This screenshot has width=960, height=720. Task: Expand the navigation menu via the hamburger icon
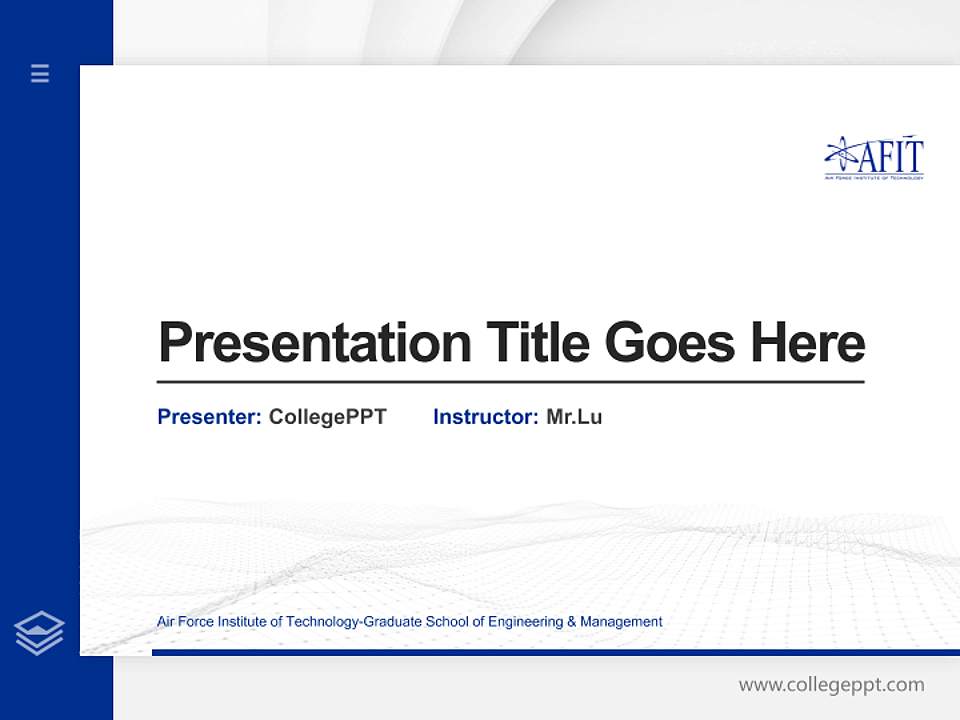tap(39, 74)
